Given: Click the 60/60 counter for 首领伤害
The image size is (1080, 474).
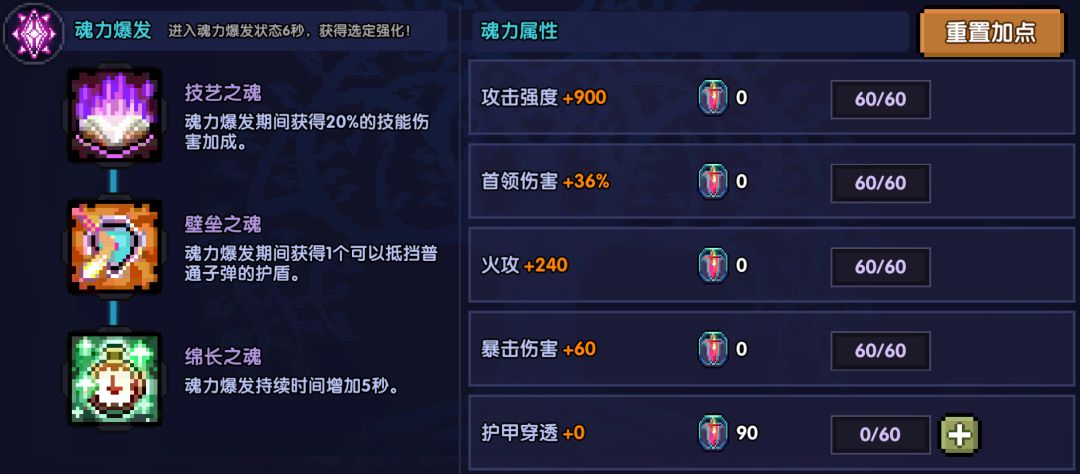Looking at the screenshot, I should [880, 183].
